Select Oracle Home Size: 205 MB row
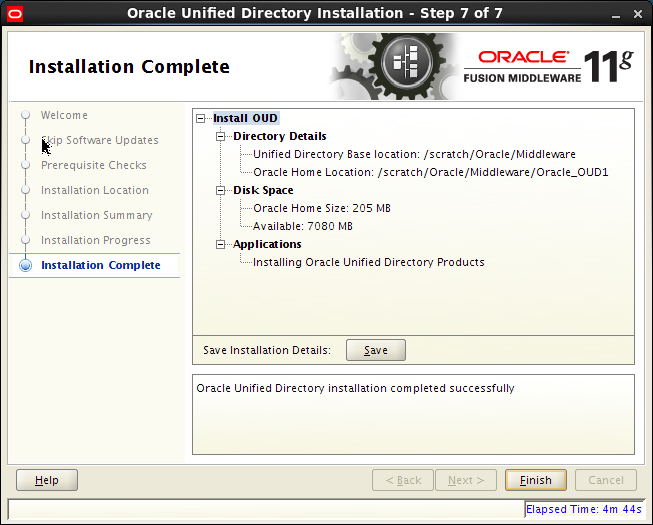 coord(322,208)
